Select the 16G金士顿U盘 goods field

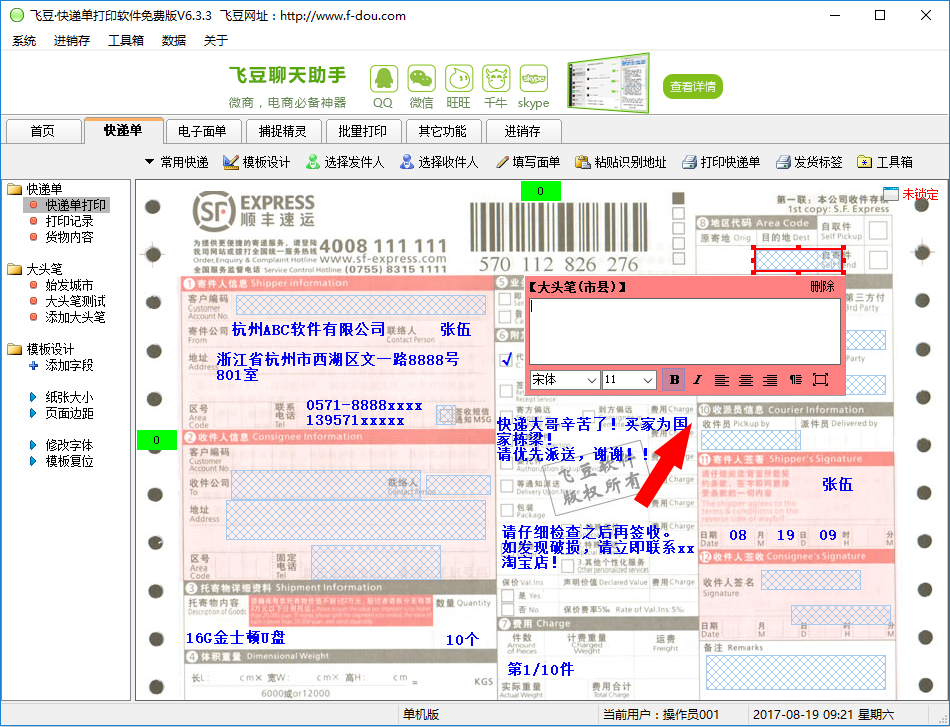pos(236,637)
